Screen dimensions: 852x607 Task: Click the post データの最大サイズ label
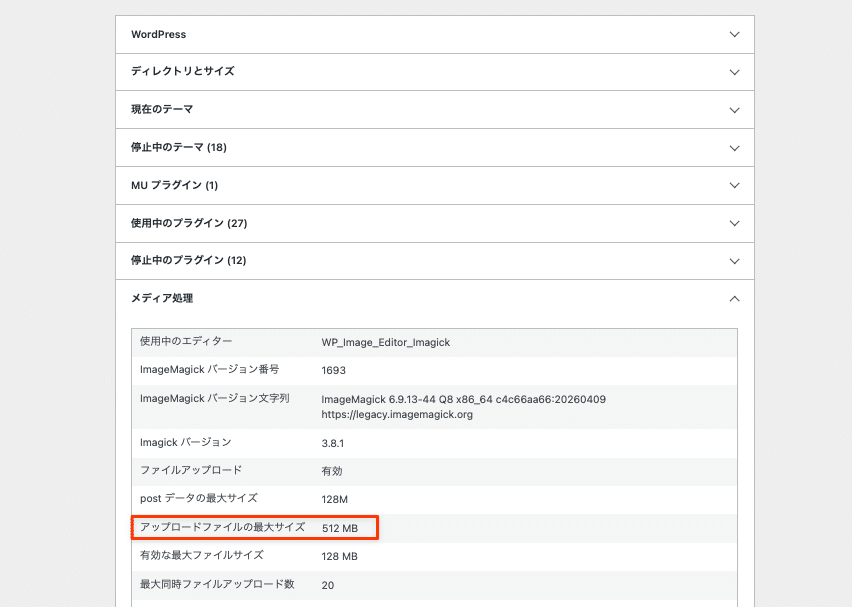tap(199, 498)
